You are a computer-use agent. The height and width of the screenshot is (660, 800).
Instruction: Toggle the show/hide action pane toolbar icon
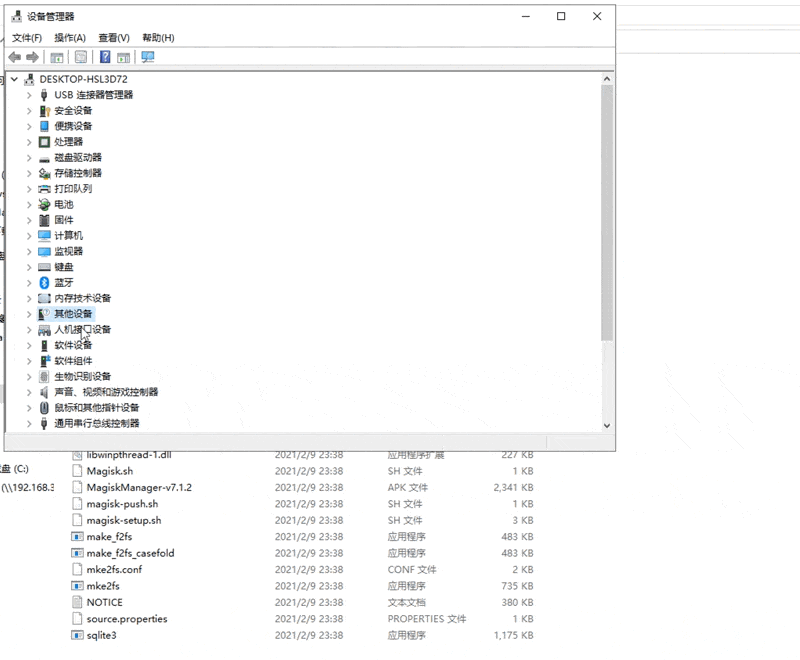pos(123,57)
